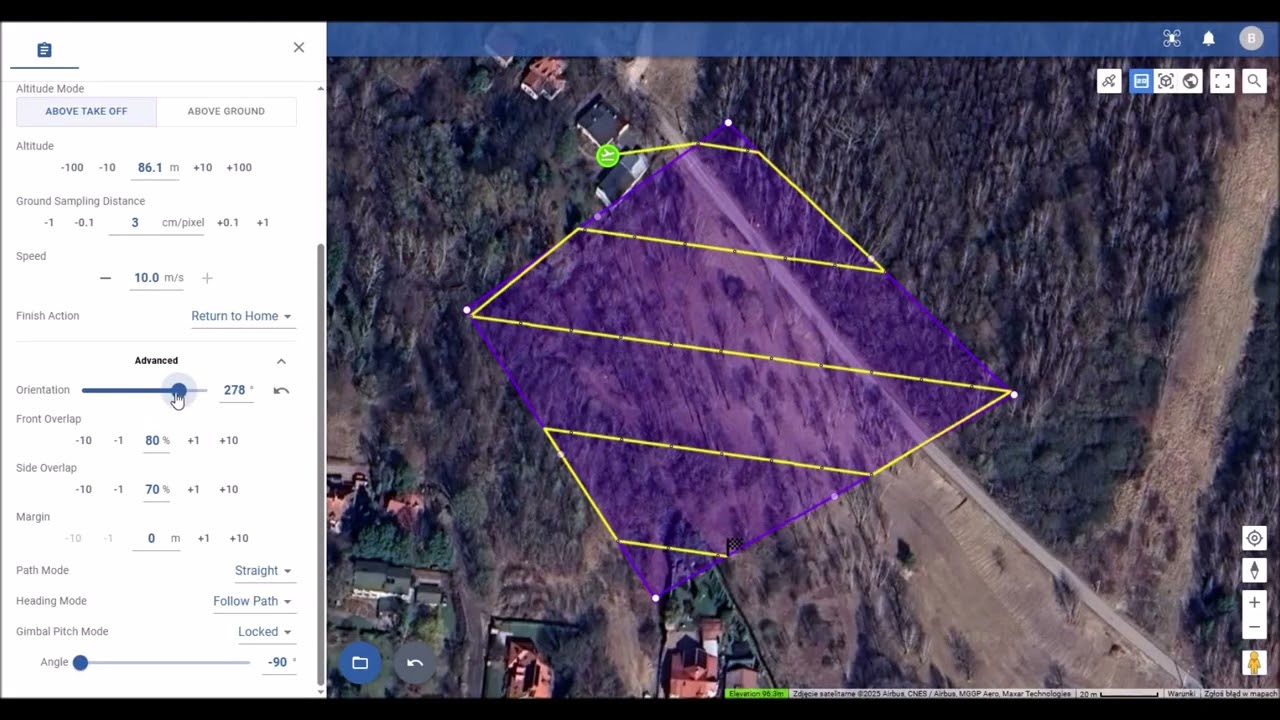Image resolution: width=1280 pixels, height=720 pixels.
Task: Click the Orientation degrees value field
Action: (235, 390)
